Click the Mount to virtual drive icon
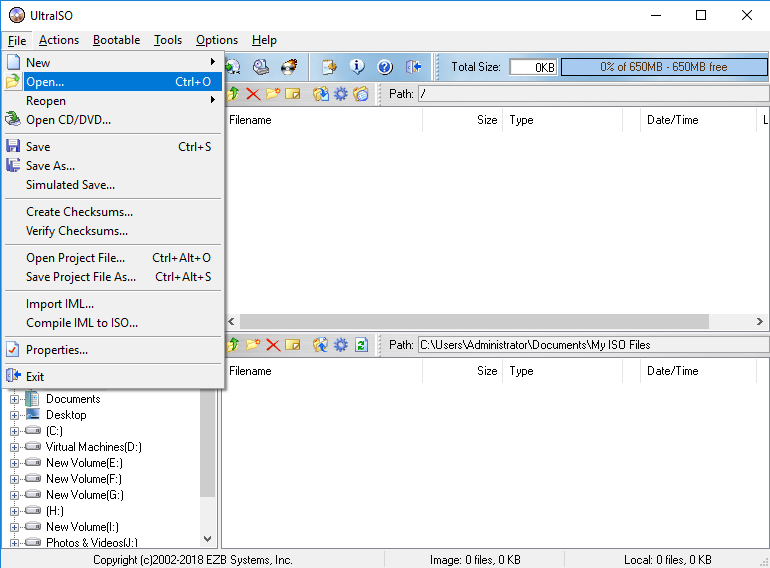 [x=261, y=67]
